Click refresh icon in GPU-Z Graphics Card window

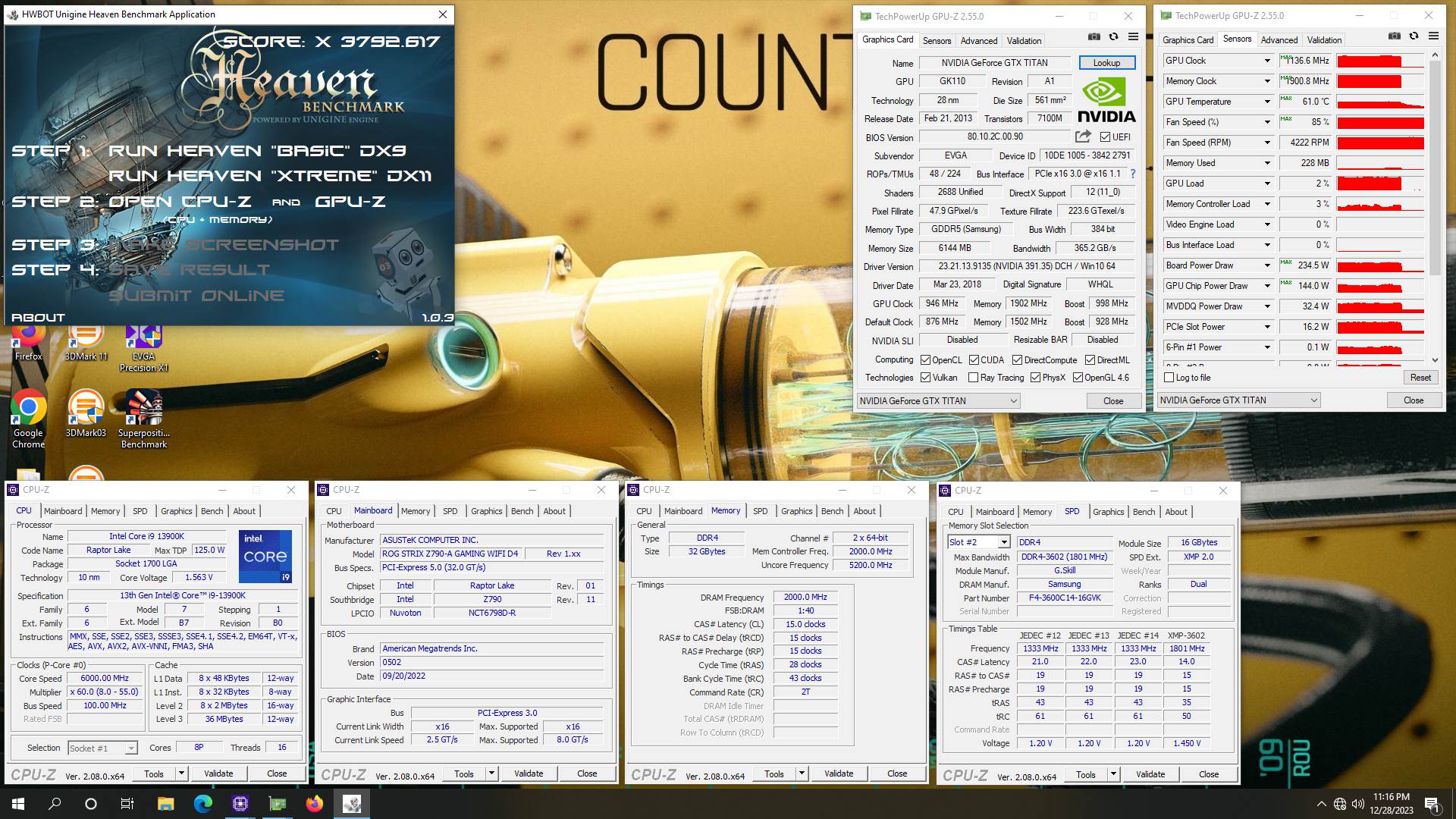(1113, 36)
